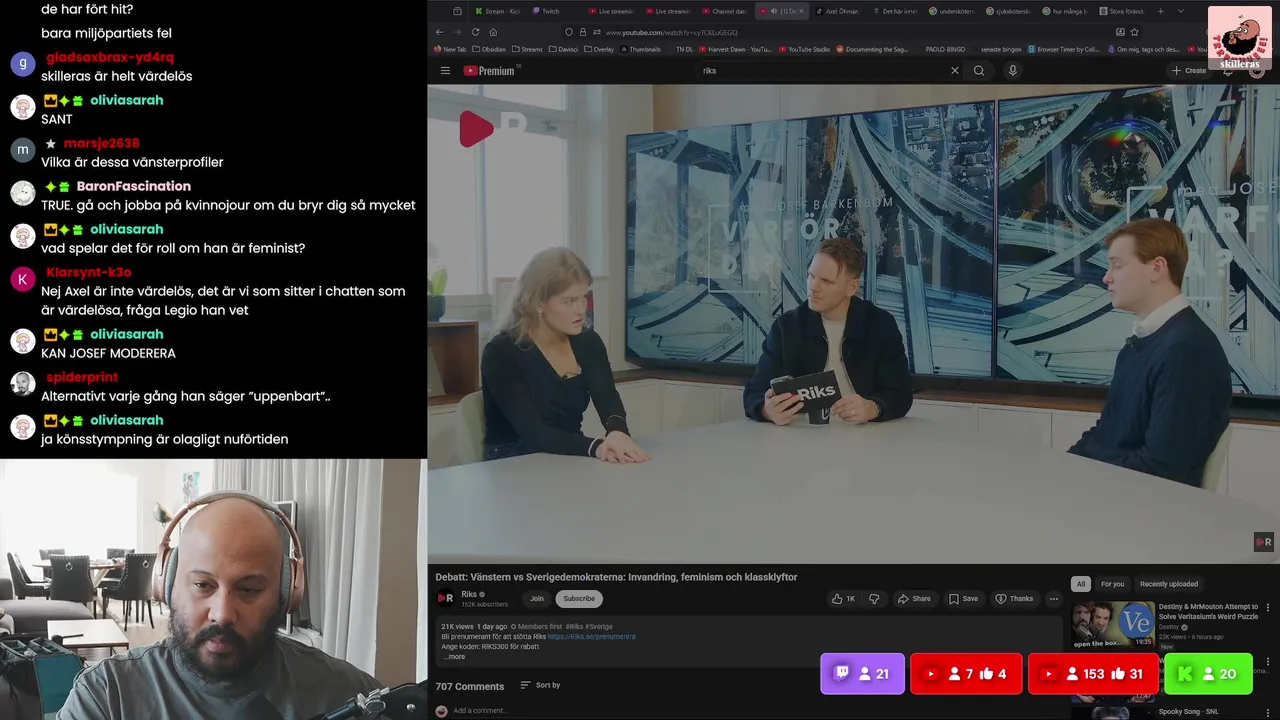Viewport: 1280px width, 720px height.
Task: Open the YouTube hamburger guide menu
Action: (x=445, y=71)
